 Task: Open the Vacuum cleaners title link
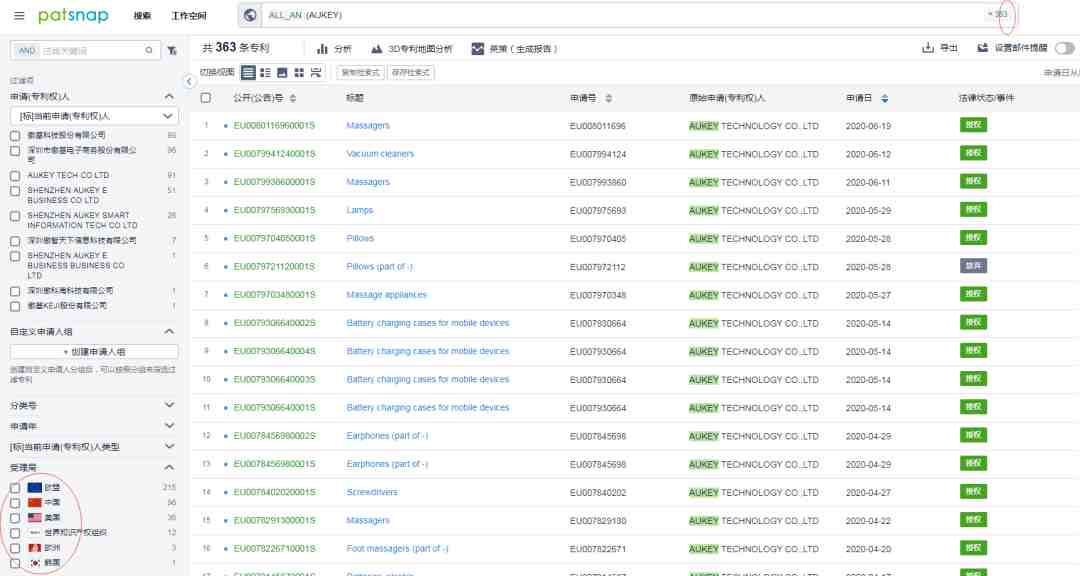click(x=380, y=154)
